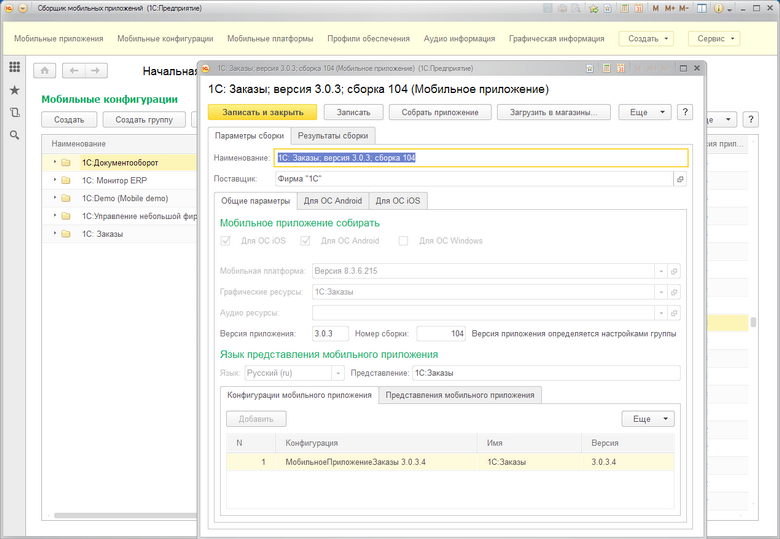Click Создать группу in the background list
Screen dimensions: 780x539
click(144, 119)
